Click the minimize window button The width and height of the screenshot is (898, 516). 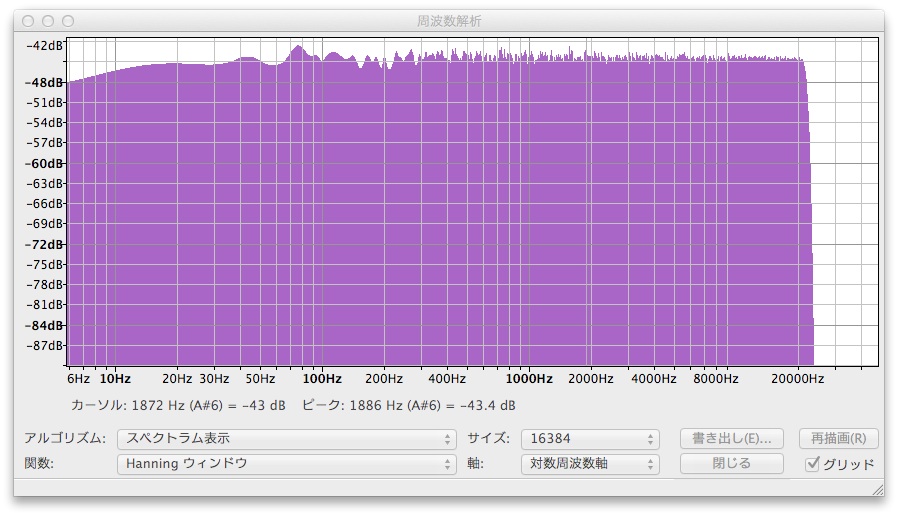point(48,21)
